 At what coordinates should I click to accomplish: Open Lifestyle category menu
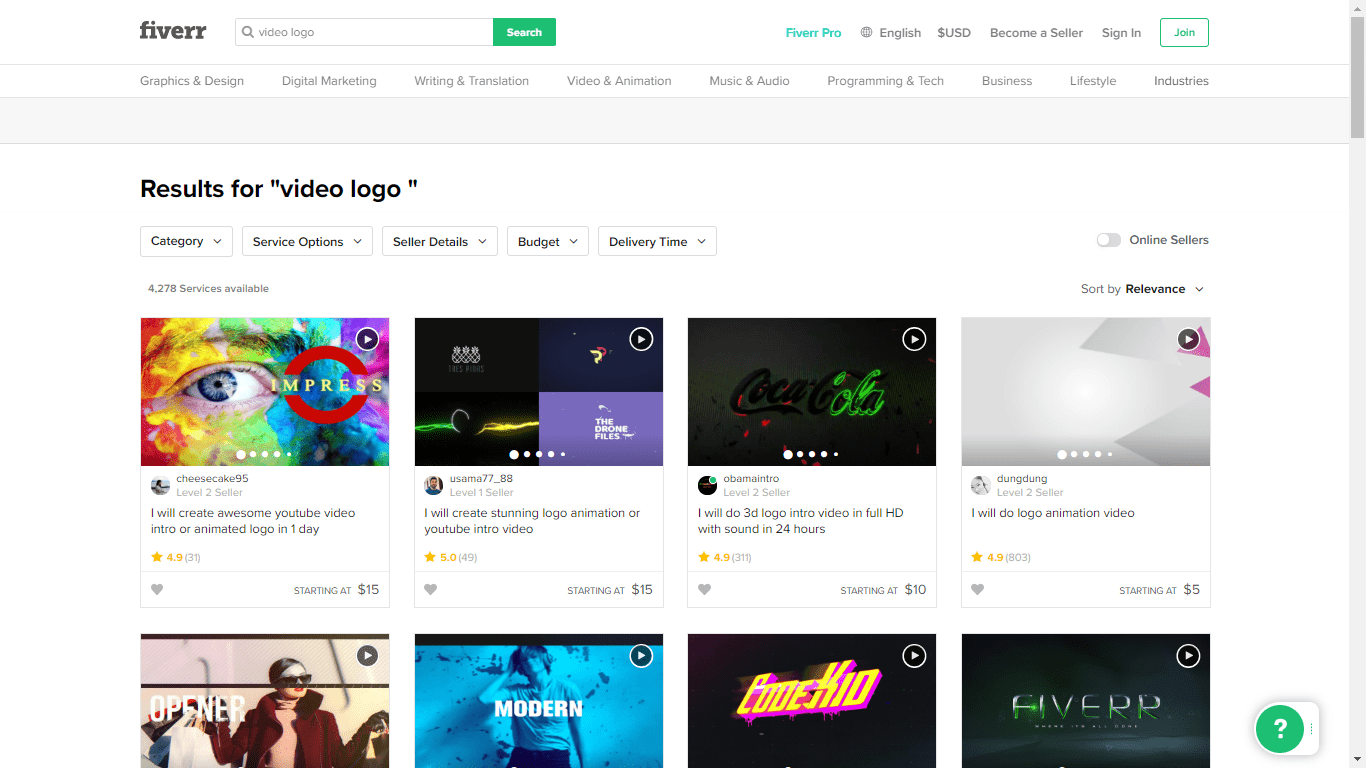click(1093, 81)
